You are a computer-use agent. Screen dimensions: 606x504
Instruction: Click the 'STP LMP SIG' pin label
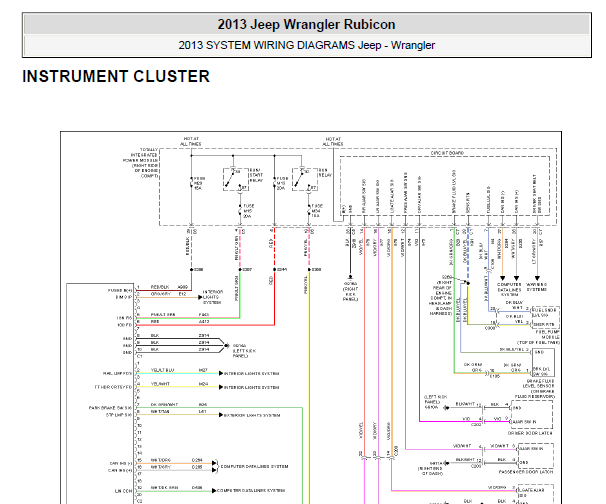tap(119, 415)
